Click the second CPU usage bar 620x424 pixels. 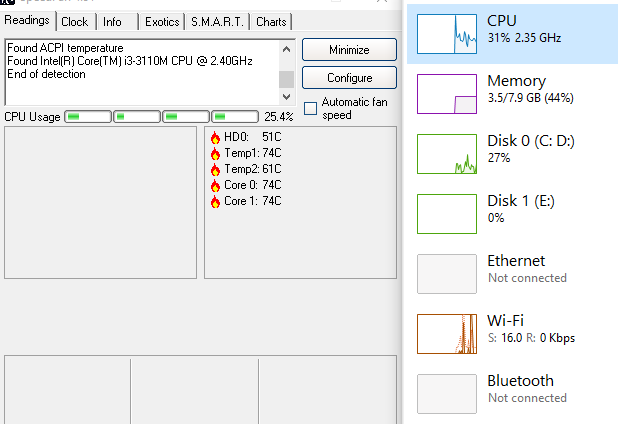click(137, 117)
